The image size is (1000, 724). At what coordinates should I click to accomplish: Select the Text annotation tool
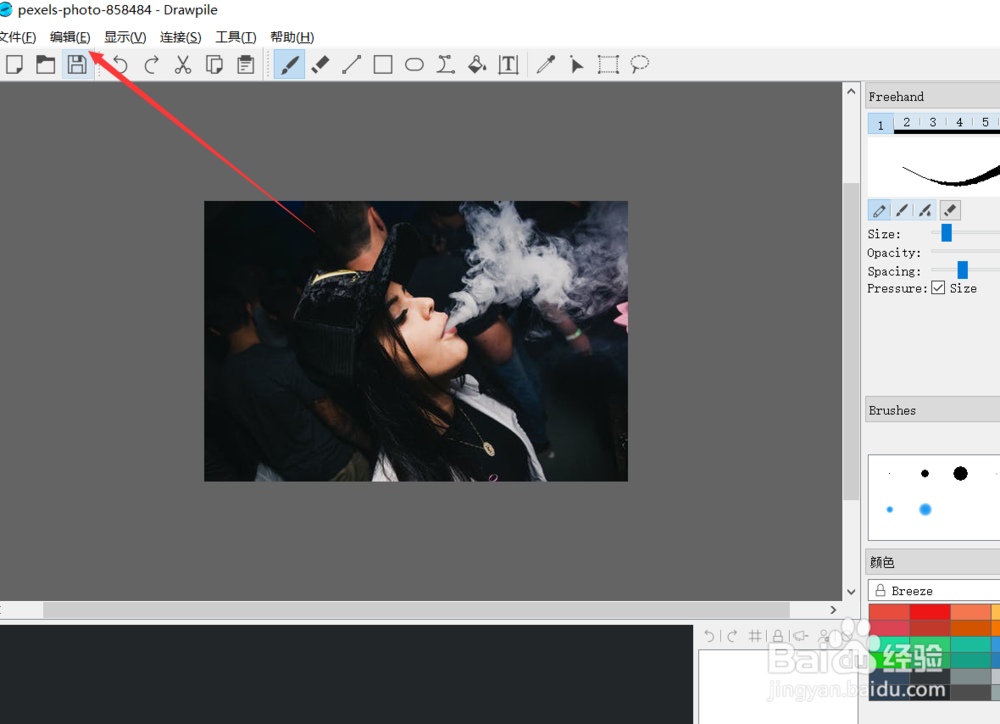pyautogui.click(x=508, y=64)
